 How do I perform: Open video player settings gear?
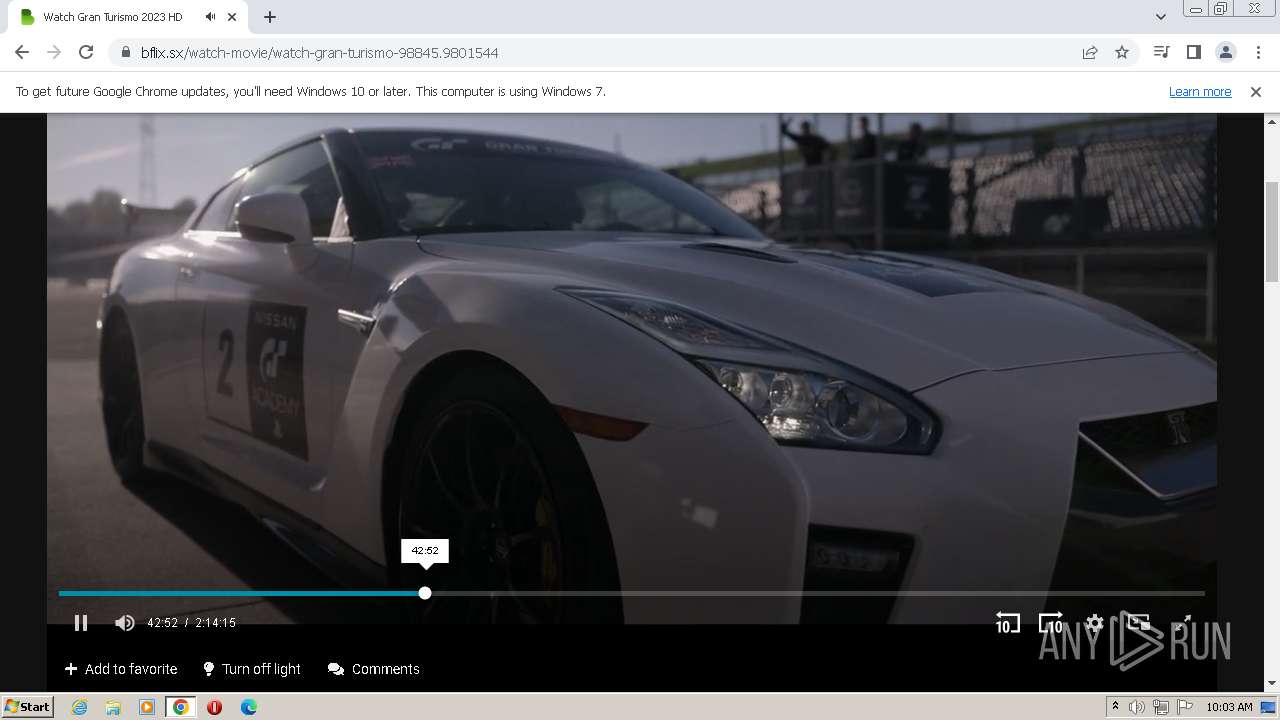1094,623
